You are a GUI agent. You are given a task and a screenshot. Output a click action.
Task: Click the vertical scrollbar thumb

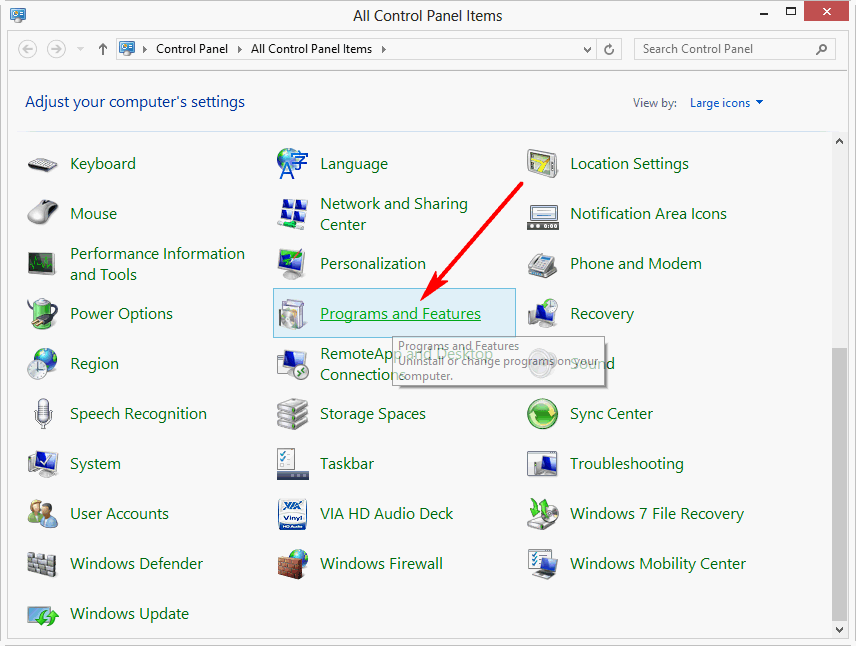(x=839, y=484)
